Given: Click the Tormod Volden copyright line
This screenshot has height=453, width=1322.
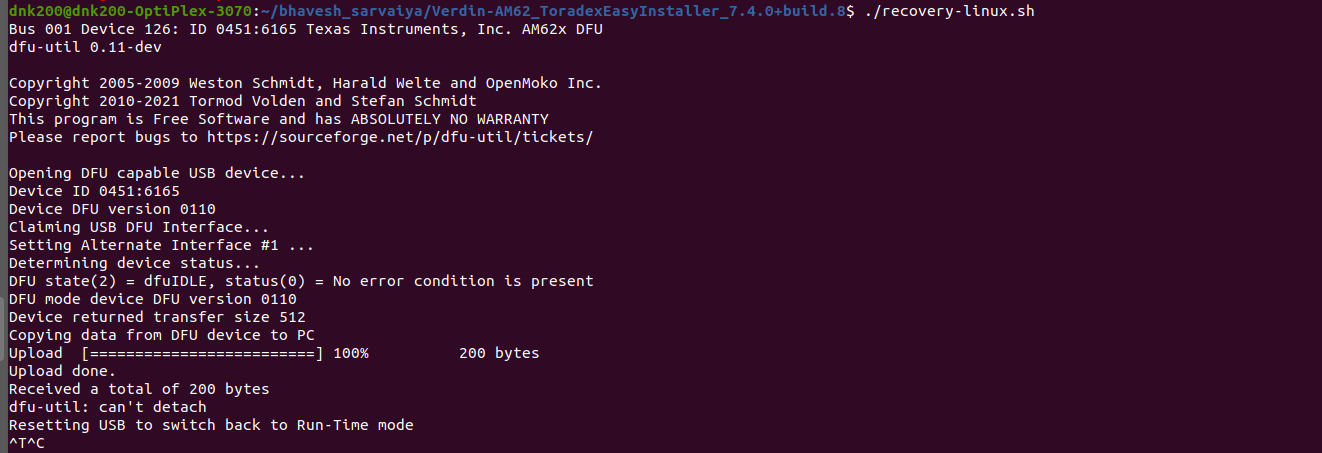Looking at the screenshot, I should pyautogui.click(x=242, y=101).
